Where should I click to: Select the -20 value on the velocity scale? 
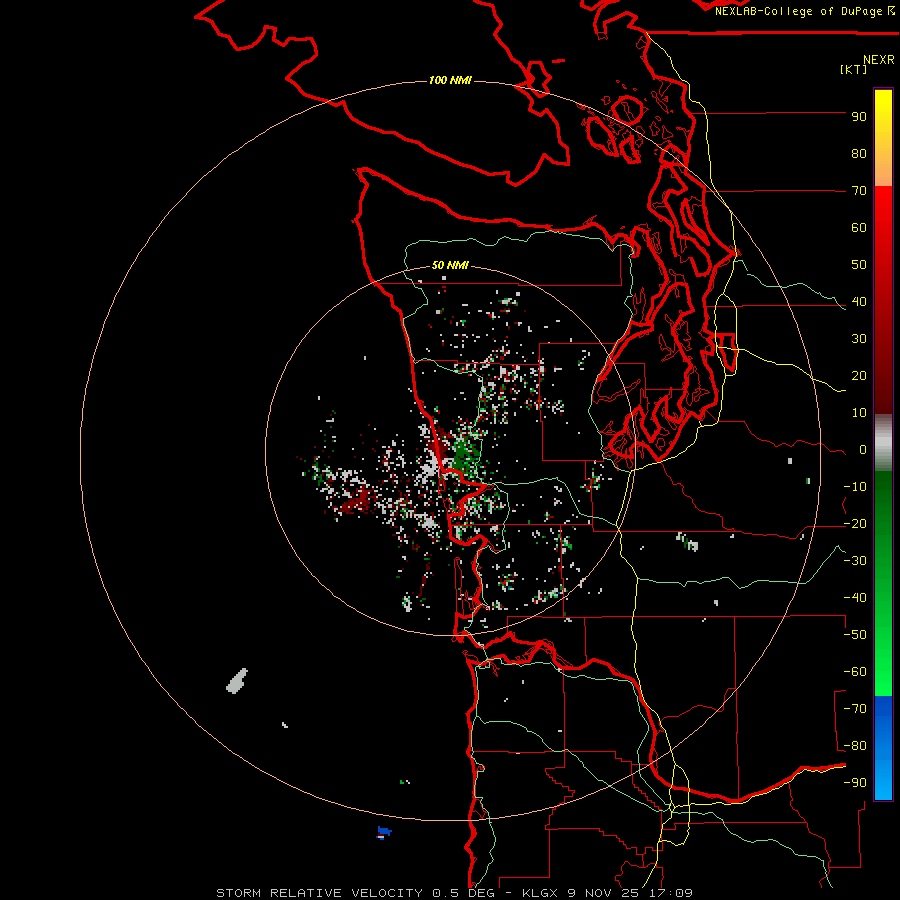[x=855, y=523]
